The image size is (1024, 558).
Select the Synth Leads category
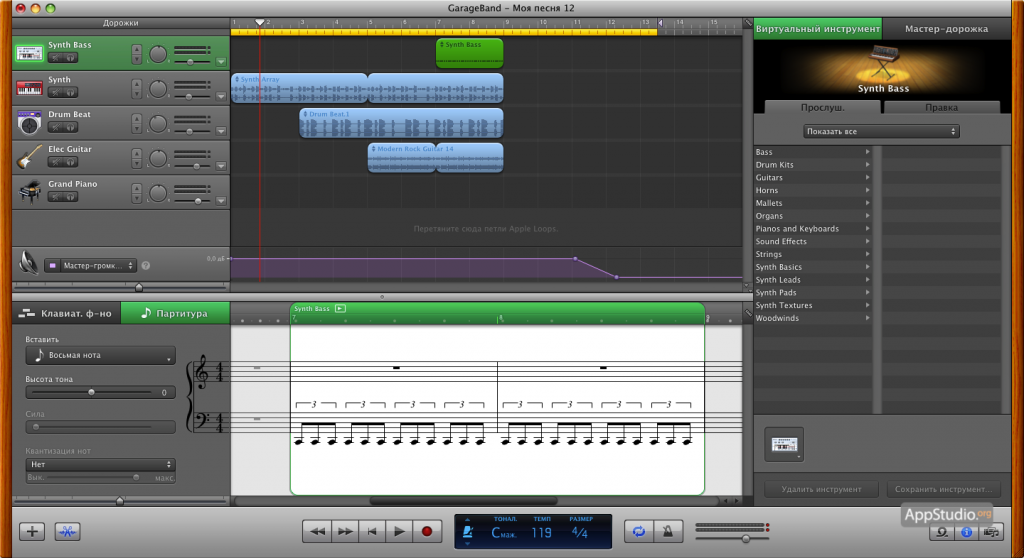pyautogui.click(x=813, y=280)
